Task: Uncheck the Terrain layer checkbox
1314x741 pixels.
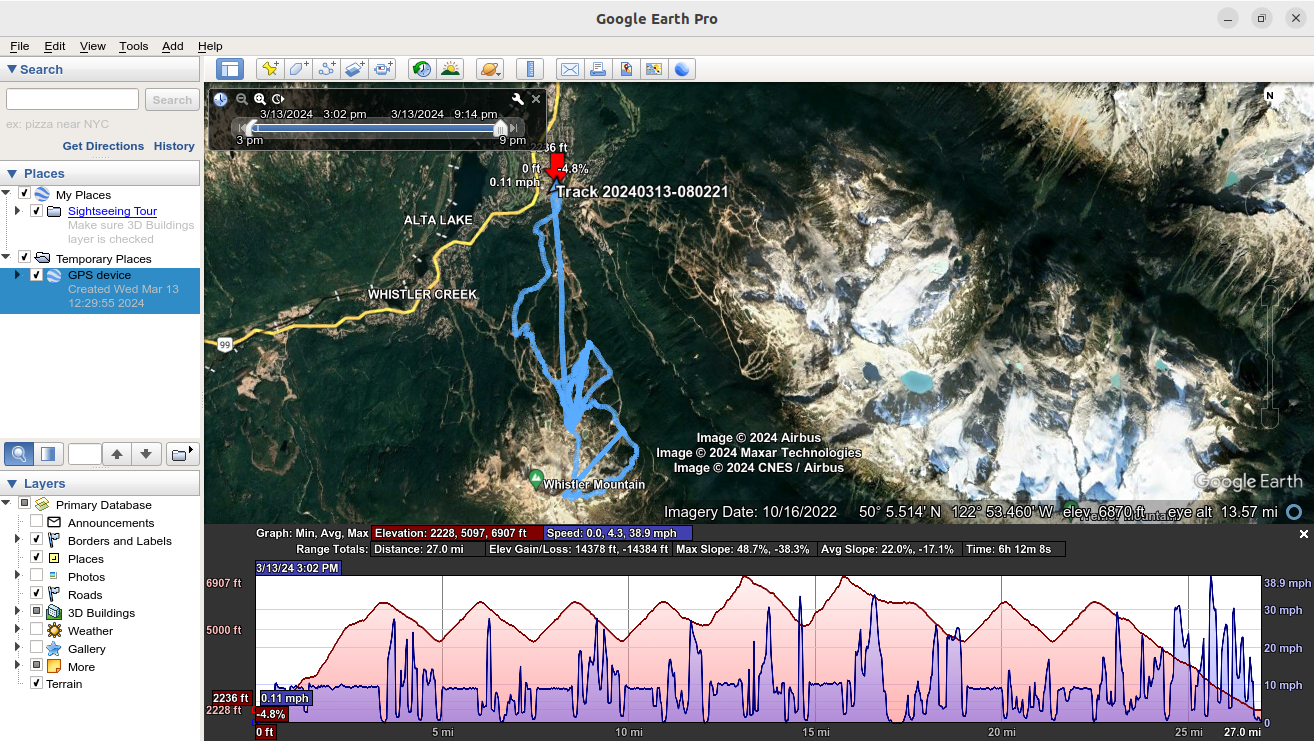Action: tap(36, 683)
